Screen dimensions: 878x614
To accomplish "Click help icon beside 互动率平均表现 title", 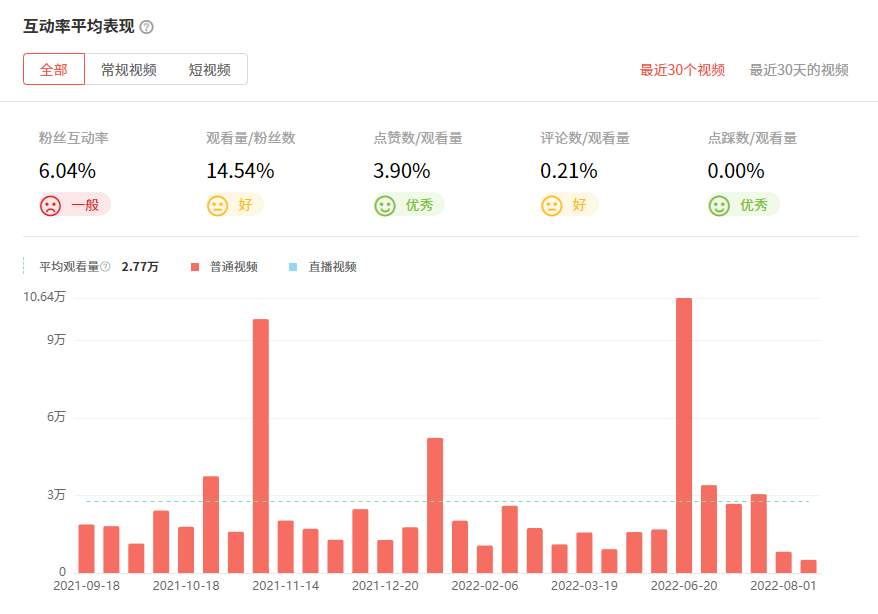I will click(147, 27).
